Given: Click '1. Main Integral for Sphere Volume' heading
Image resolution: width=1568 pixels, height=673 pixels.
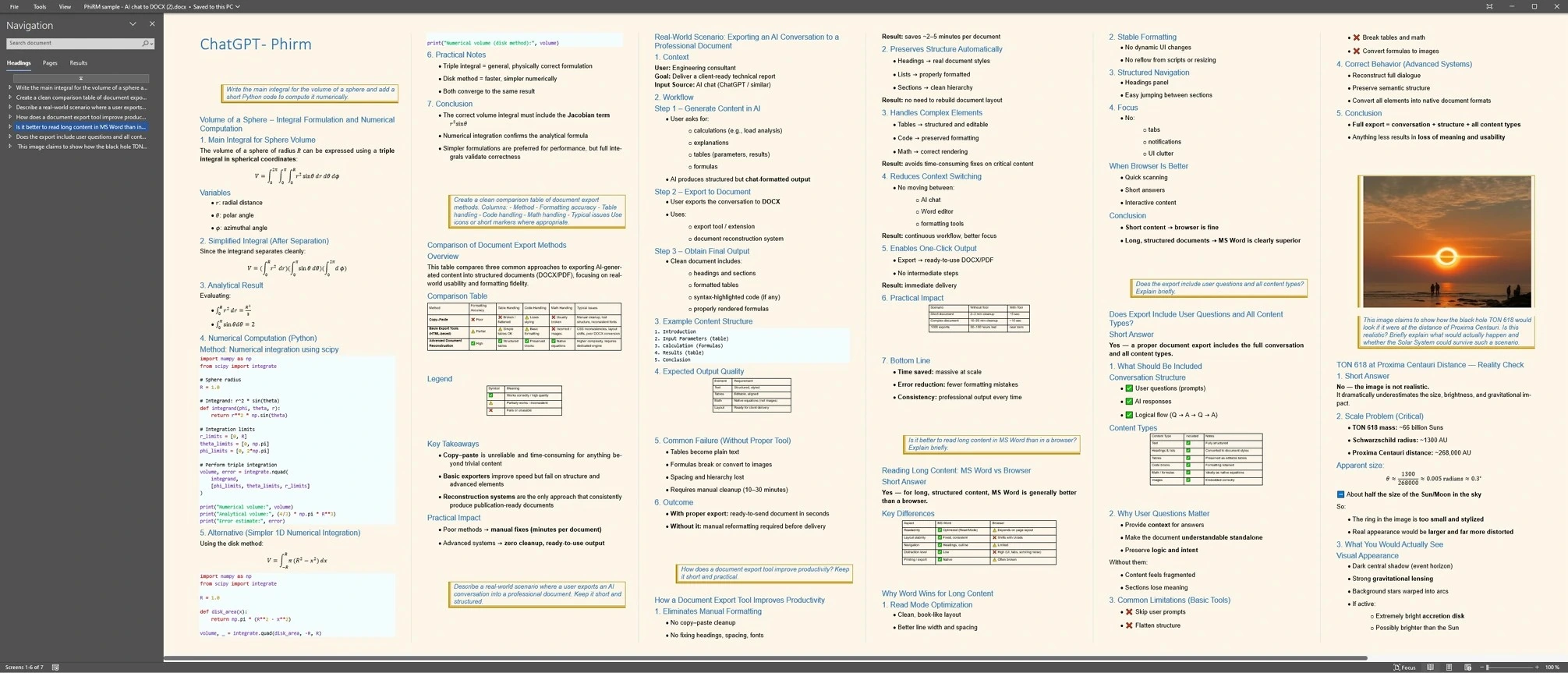Looking at the screenshot, I should click(x=258, y=140).
